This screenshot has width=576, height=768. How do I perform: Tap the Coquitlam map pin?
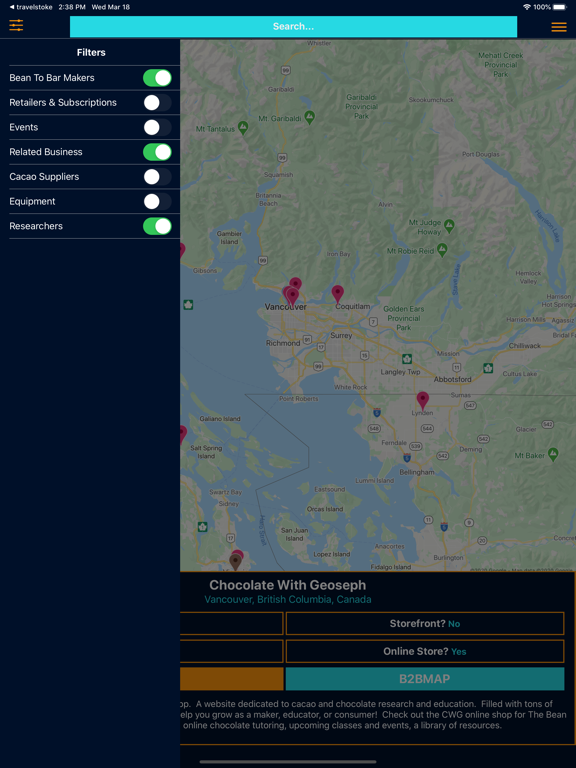(x=337, y=294)
